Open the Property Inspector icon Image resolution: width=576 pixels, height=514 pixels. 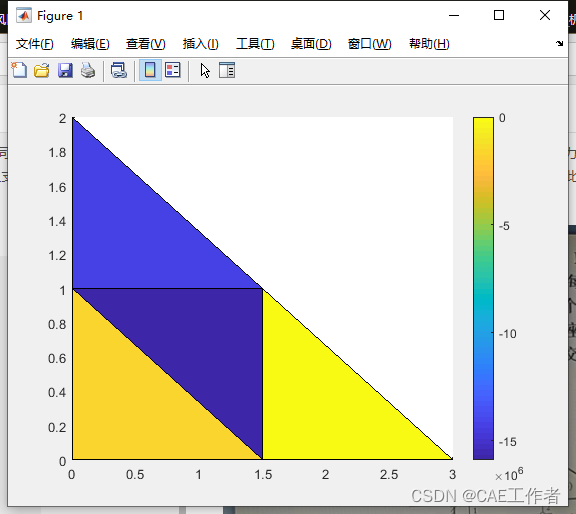(x=227, y=70)
